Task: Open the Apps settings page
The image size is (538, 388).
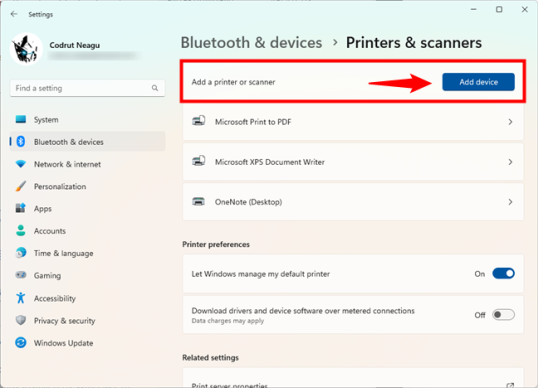Action: [87, 208]
